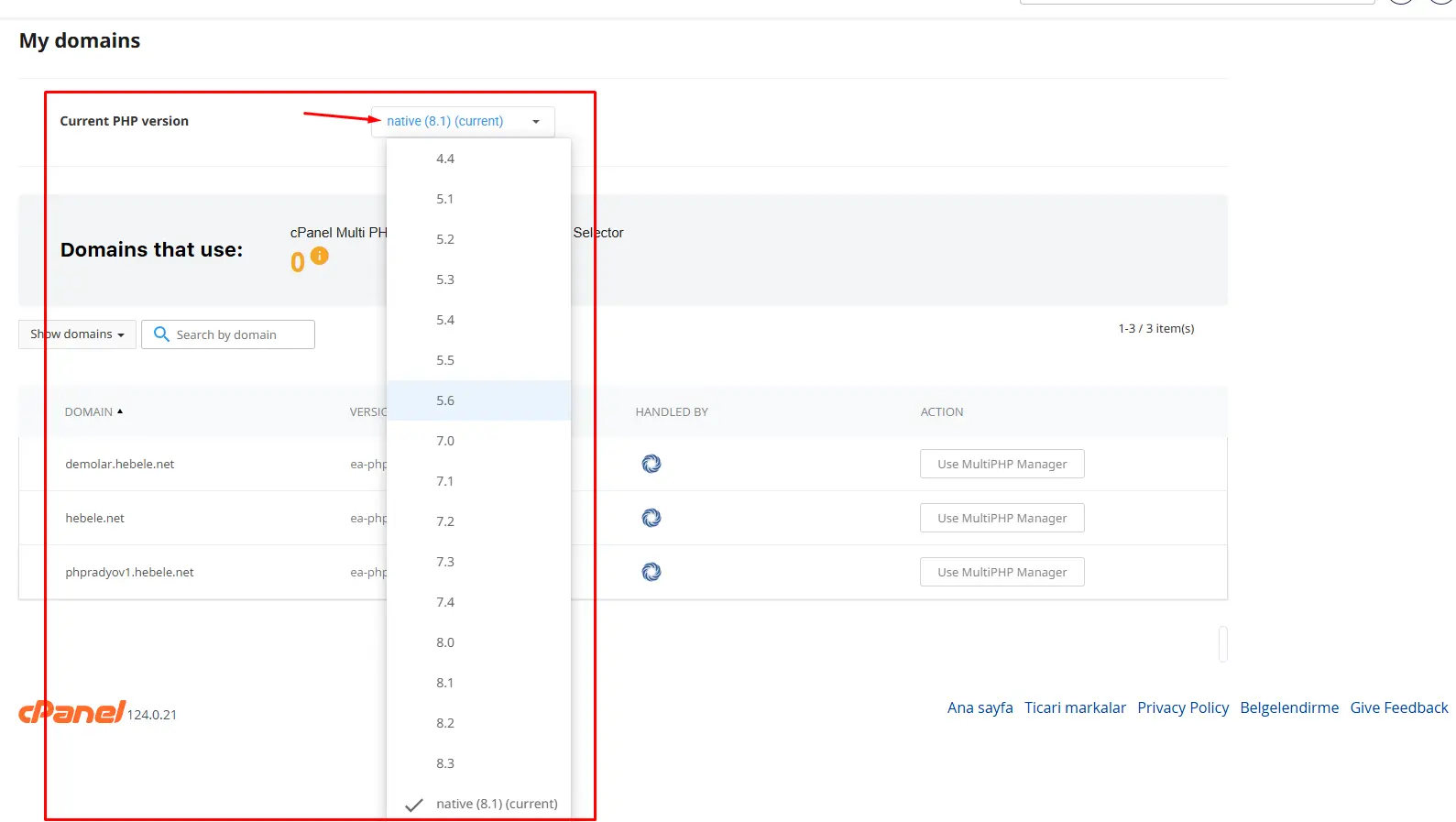Click the search magnifier icon
This screenshot has height=822, width=1456.
(161, 334)
